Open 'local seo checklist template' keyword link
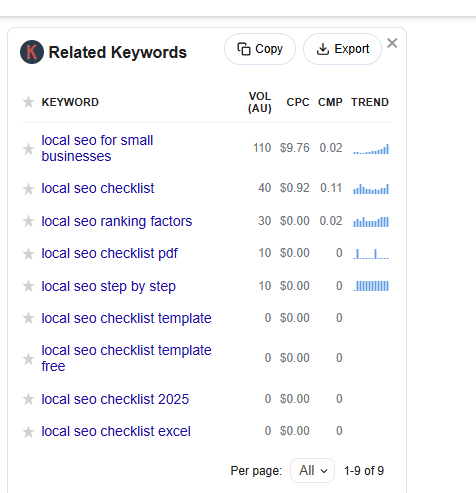The height and width of the screenshot is (493, 476). pos(126,318)
